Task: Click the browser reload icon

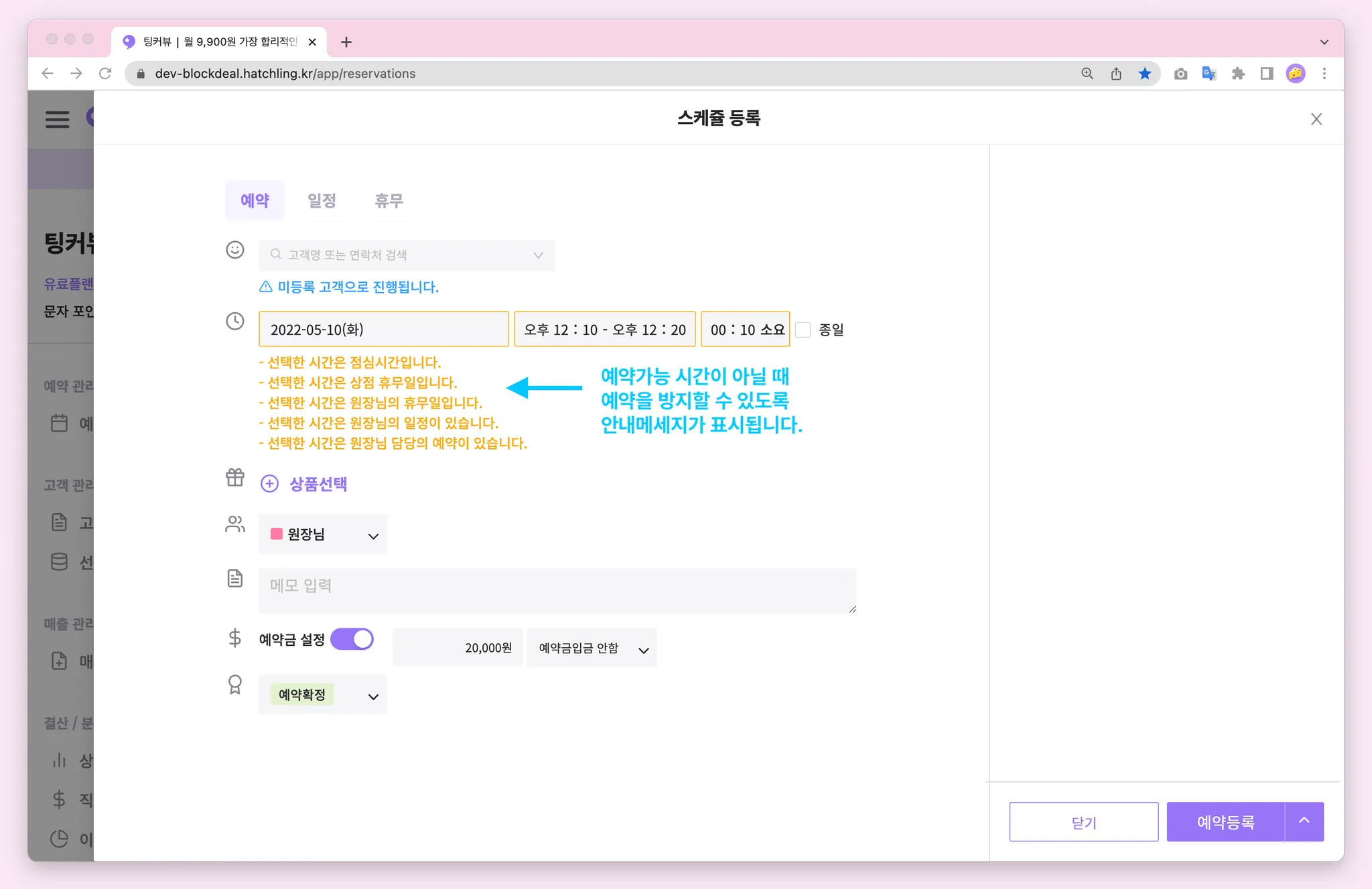Action: [105, 74]
